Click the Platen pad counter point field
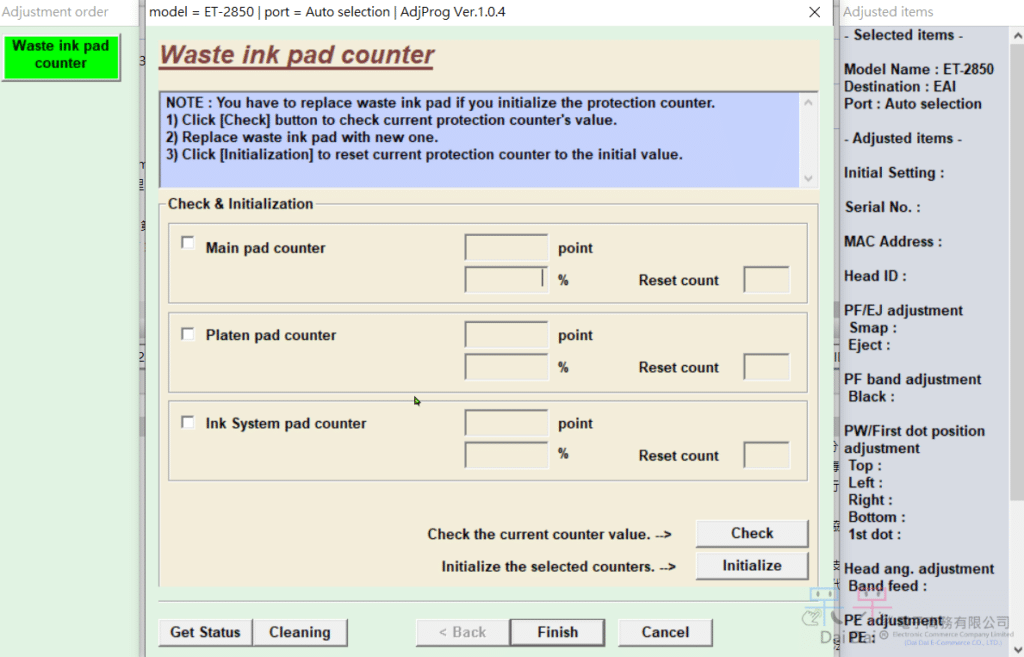This screenshot has width=1024, height=657. 506,335
